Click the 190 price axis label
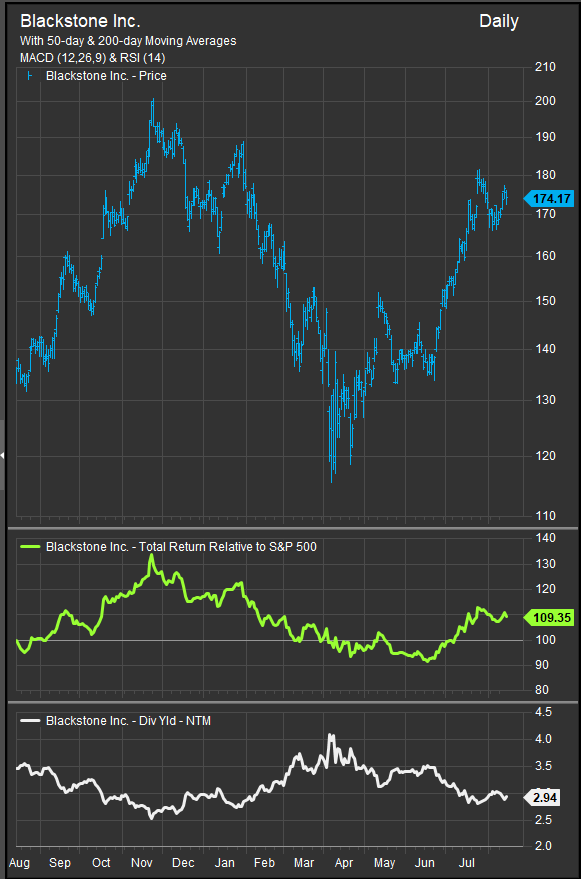 [545, 137]
